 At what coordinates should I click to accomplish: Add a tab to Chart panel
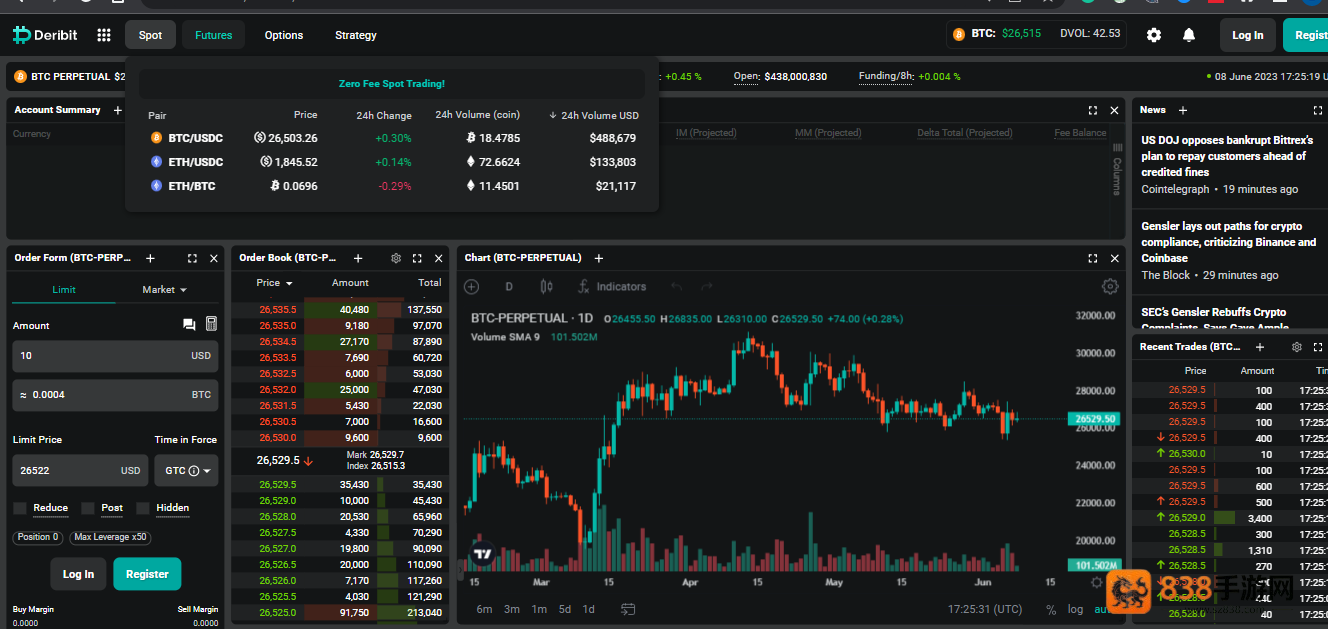click(x=599, y=258)
